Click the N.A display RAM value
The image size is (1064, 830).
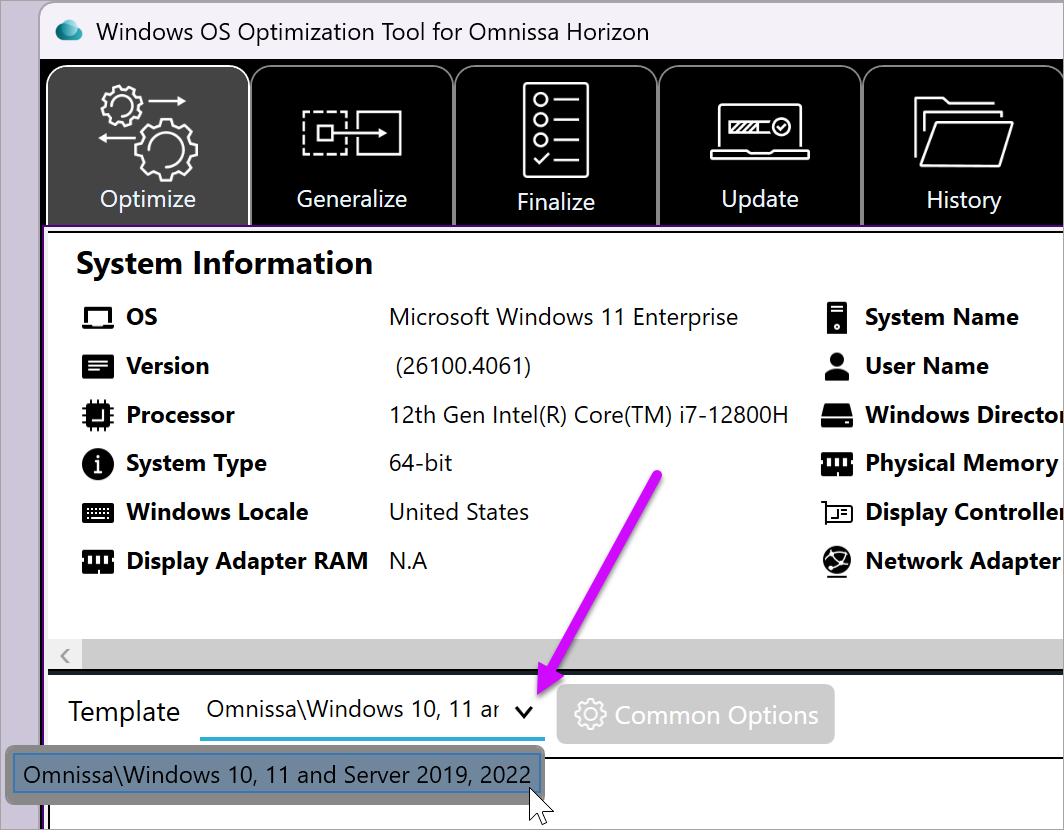click(x=408, y=561)
